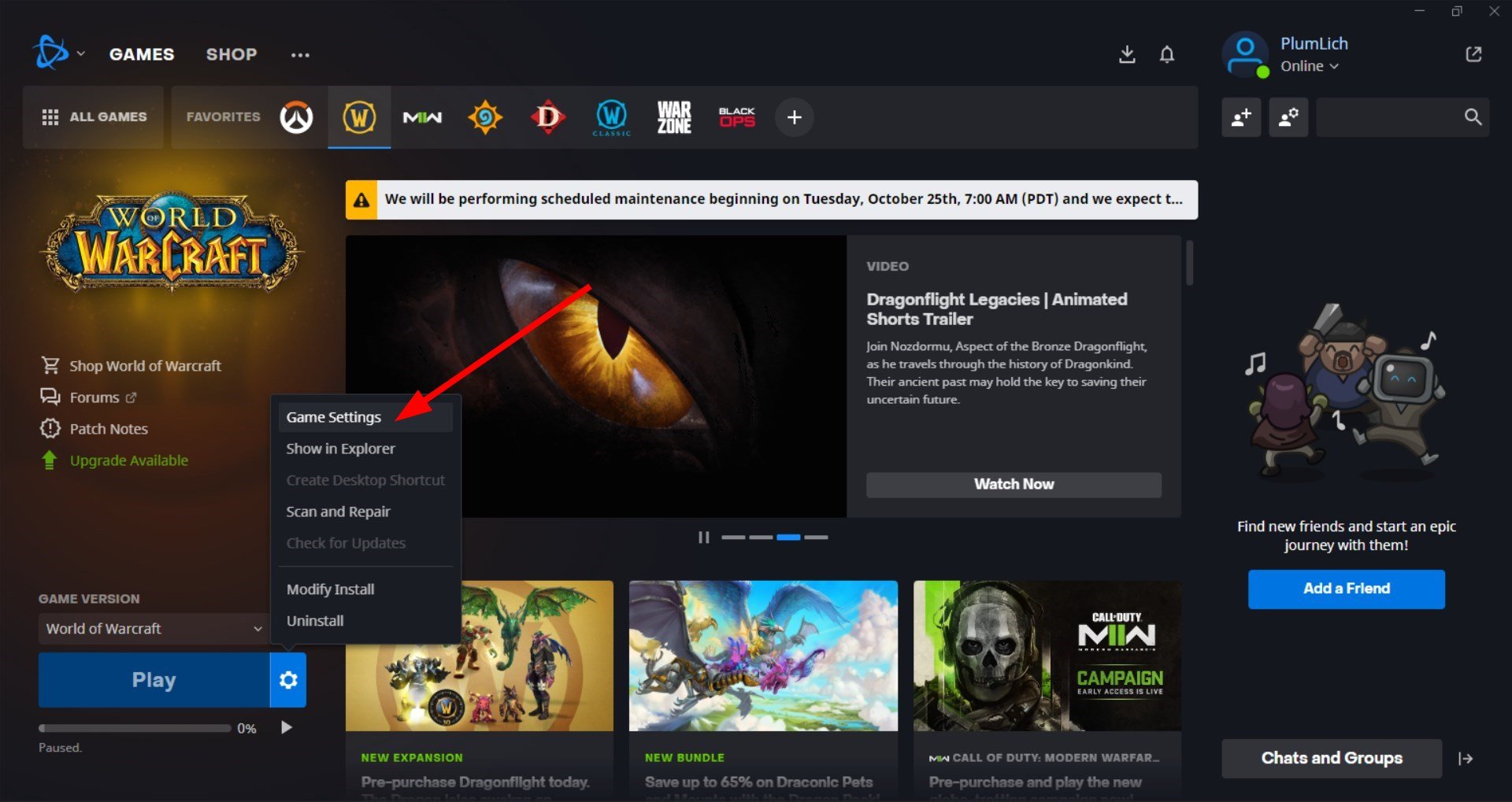Open the Forums external link
Screen dimensions: 1512x802
point(88,397)
